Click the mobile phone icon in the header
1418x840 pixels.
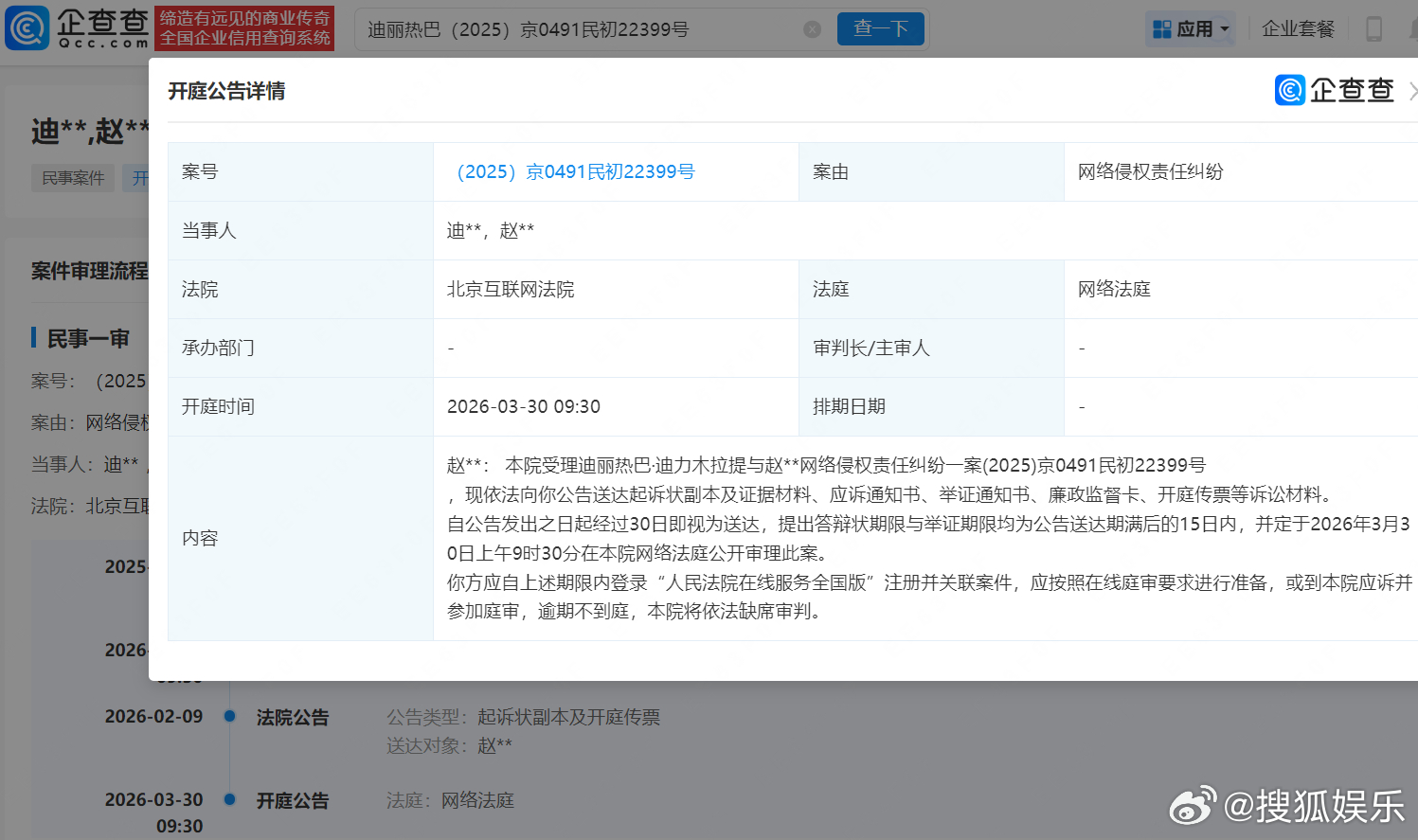click(1374, 29)
